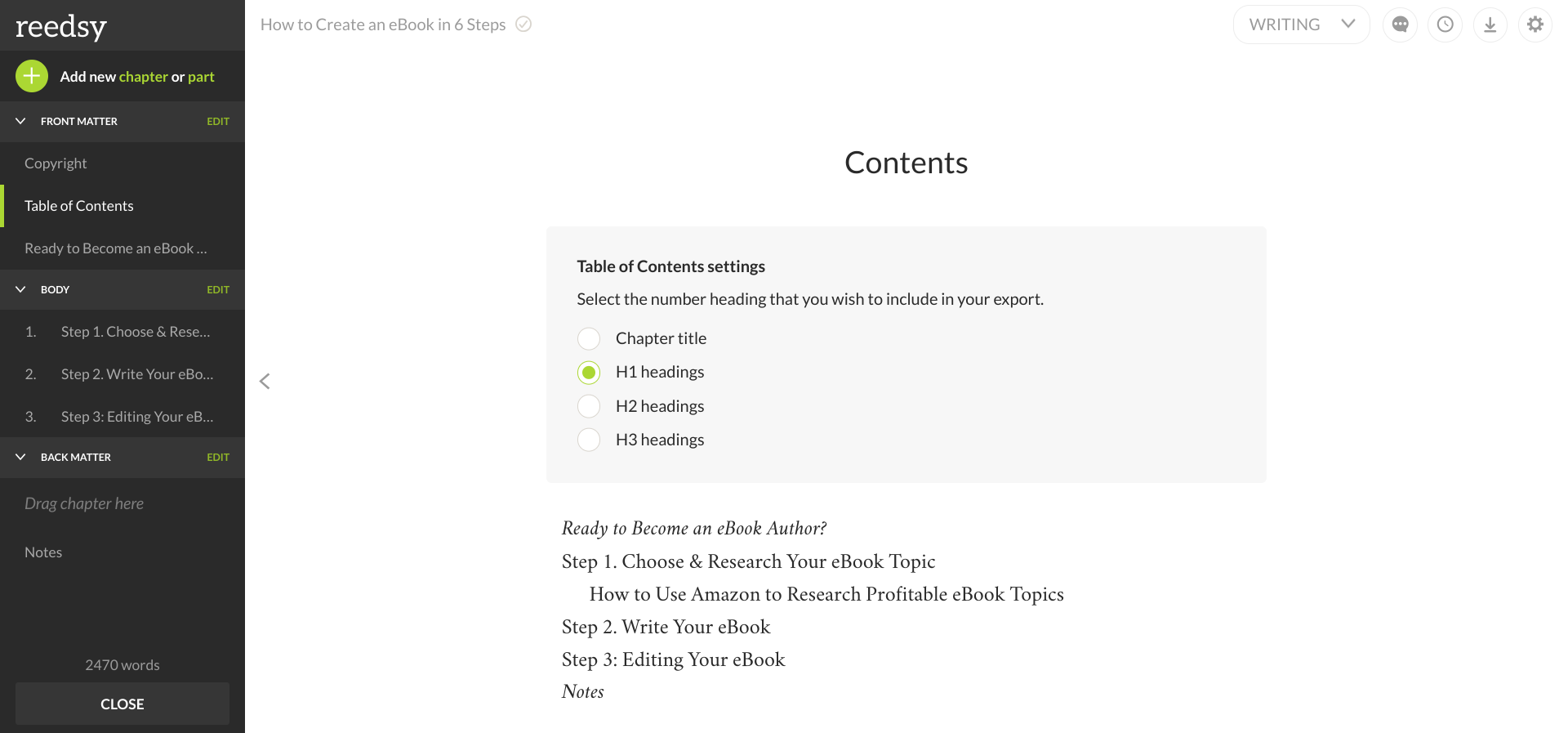This screenshot has height=733, width=1568.
Task: Click the Contents page heading
Action: point(906,163)
